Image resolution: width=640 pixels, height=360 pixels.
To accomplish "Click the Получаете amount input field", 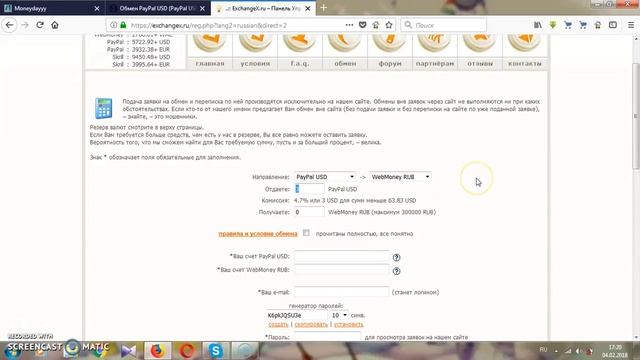I will point(309,212).
